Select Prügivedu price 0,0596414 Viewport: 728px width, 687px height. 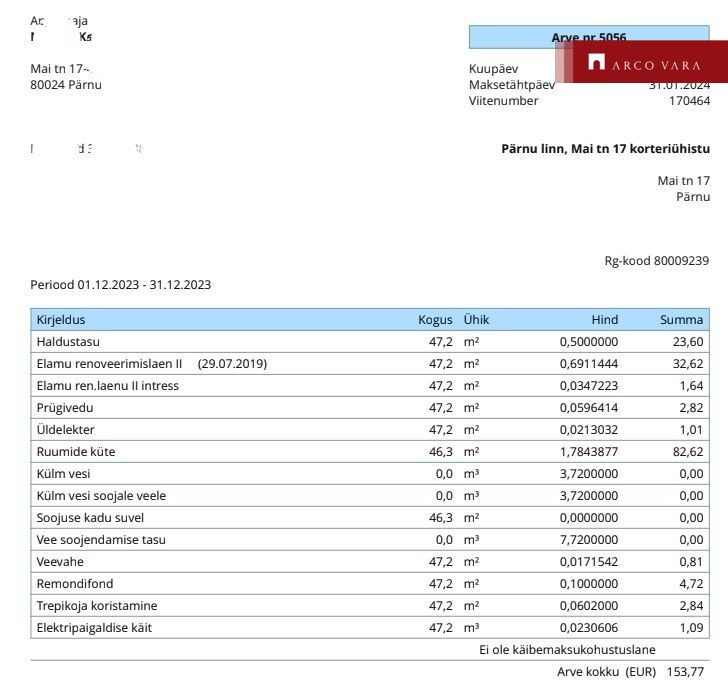point(589,408)
